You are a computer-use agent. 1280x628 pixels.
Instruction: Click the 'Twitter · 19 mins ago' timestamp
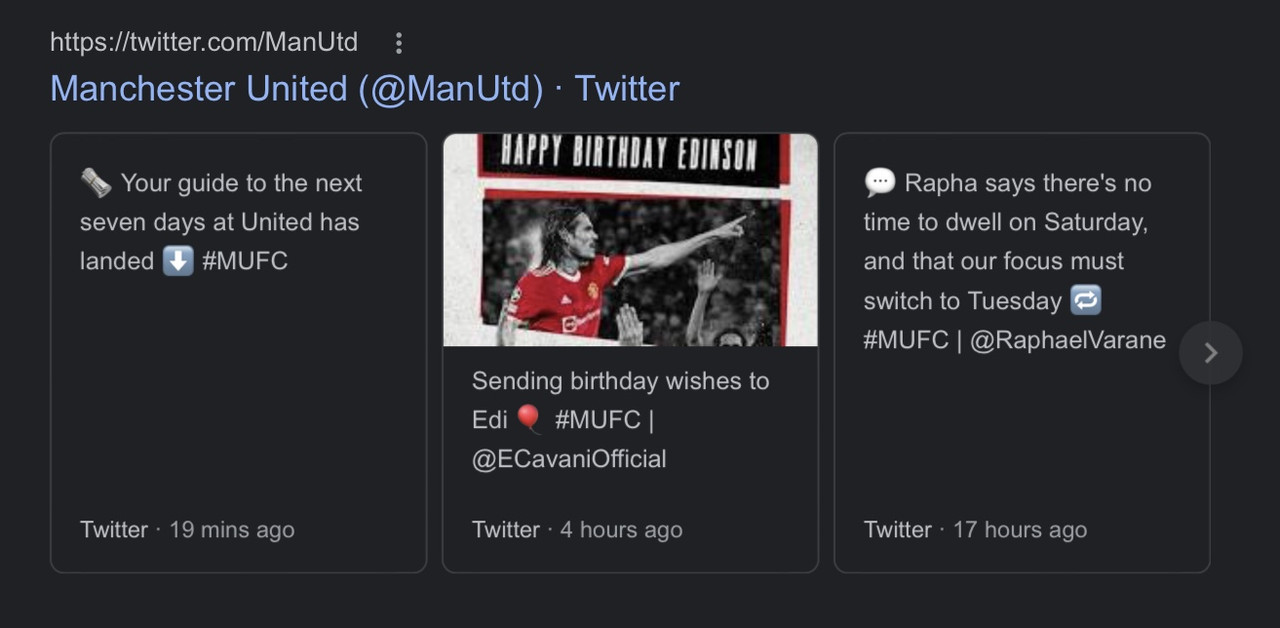(187, 530)
